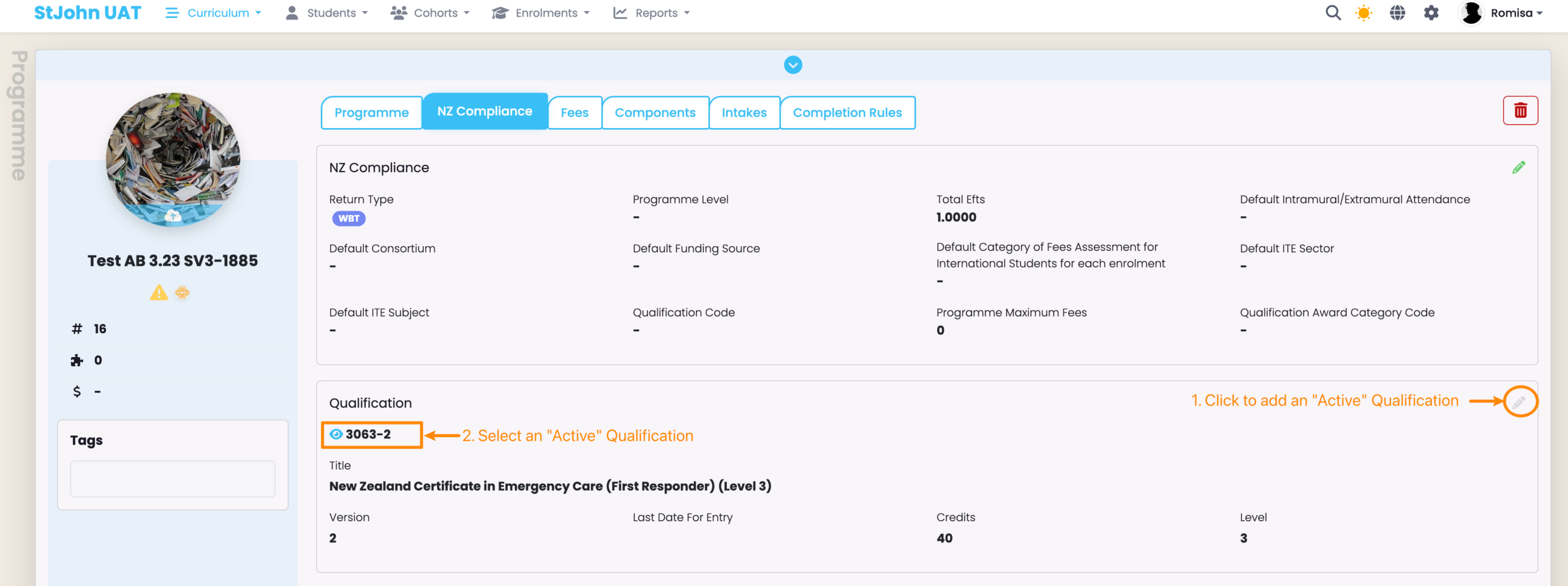
Task: Expand the Enrolments dropdown menu
Action: point(541,13)
